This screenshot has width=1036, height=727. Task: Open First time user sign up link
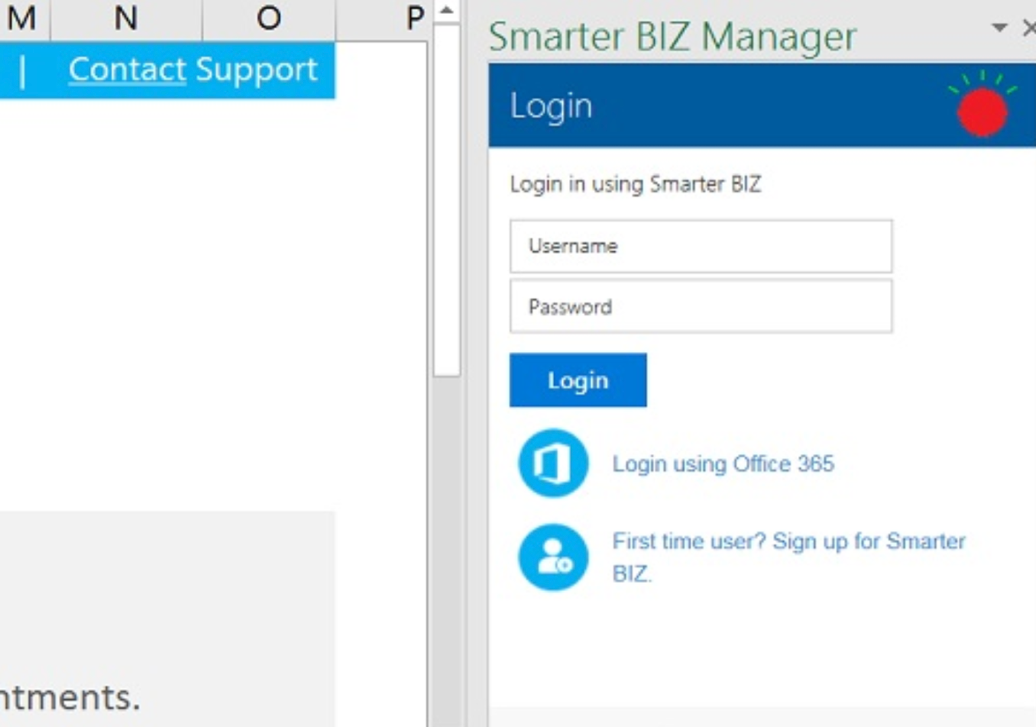coord(788,556)
